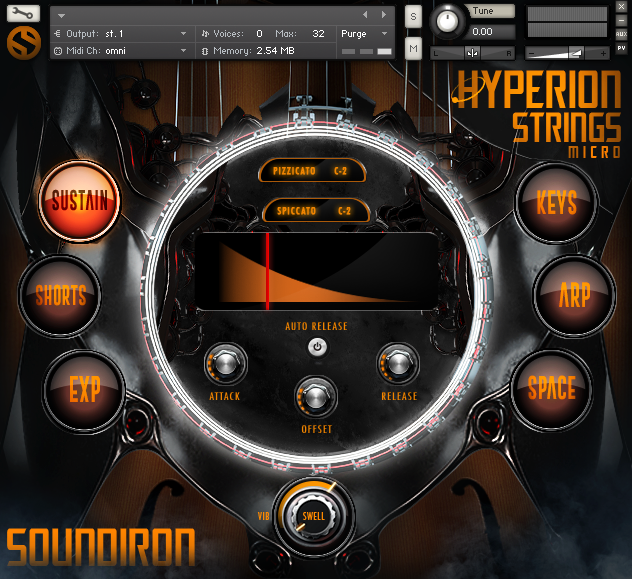Open the wrench instrument options icon

[x=23, y=14]
